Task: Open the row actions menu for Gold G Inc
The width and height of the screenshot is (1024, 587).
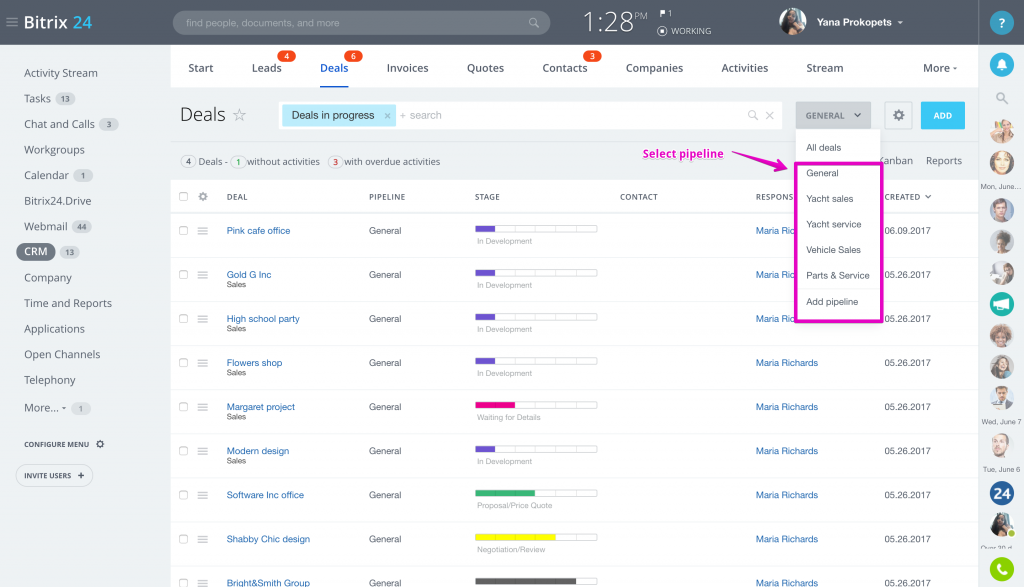Action: (203, 275)
